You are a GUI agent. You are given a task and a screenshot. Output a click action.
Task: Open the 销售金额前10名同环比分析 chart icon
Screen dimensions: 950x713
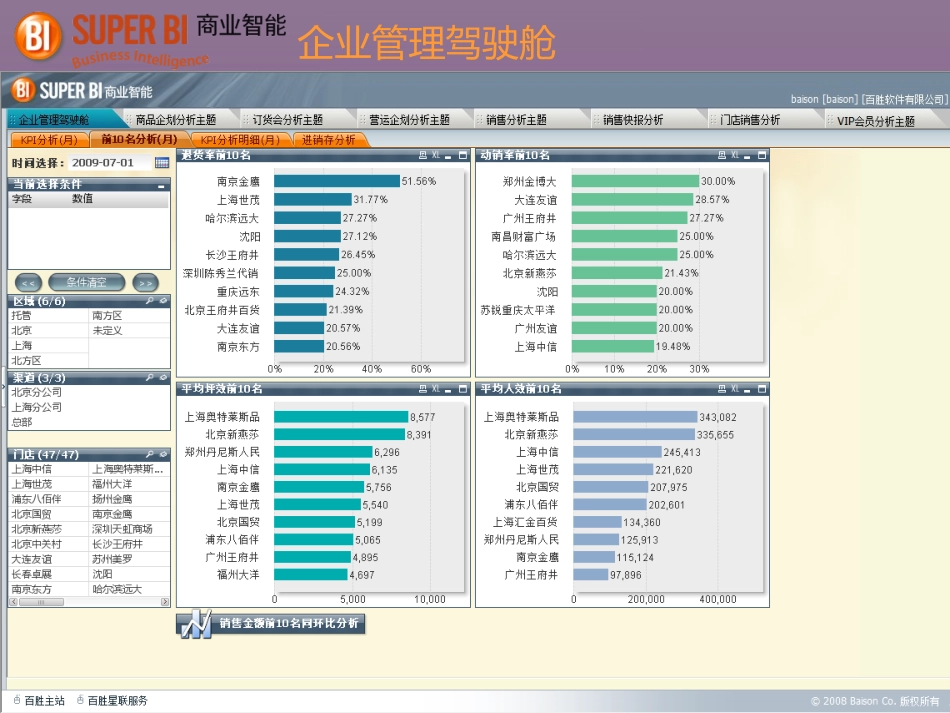[x=196, y=624]
